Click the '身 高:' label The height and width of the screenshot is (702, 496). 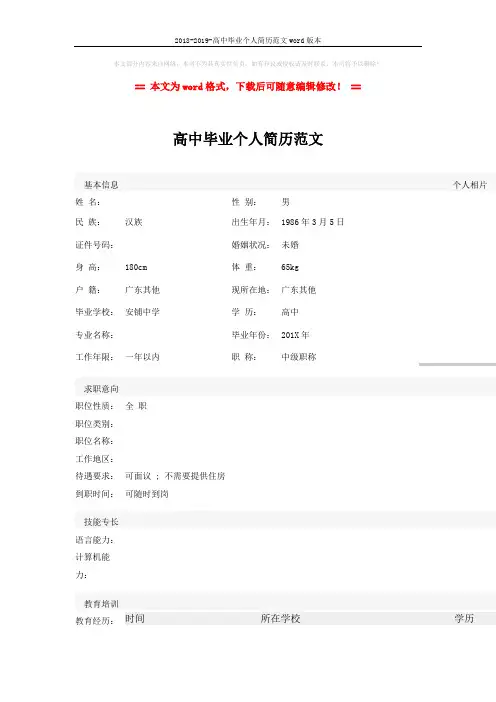click(x=88, y=267)
